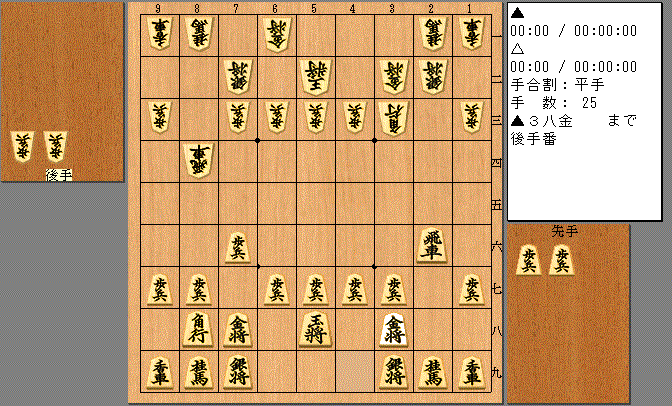
Task: Select Sente's lance on square 9九
Action: tap(160, 373)
